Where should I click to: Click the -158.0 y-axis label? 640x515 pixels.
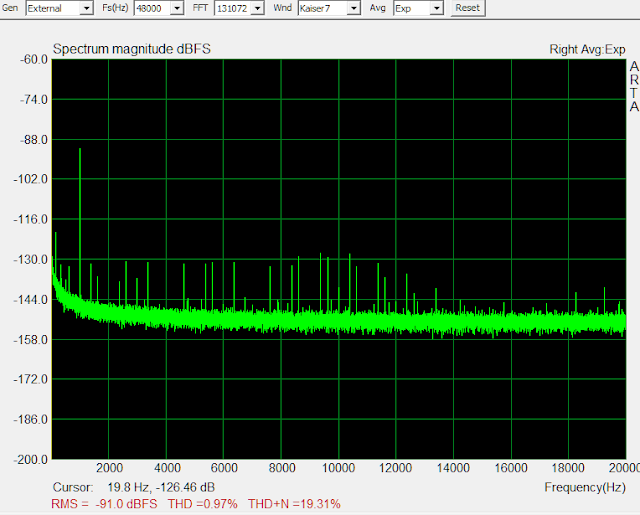coord(31,340)
